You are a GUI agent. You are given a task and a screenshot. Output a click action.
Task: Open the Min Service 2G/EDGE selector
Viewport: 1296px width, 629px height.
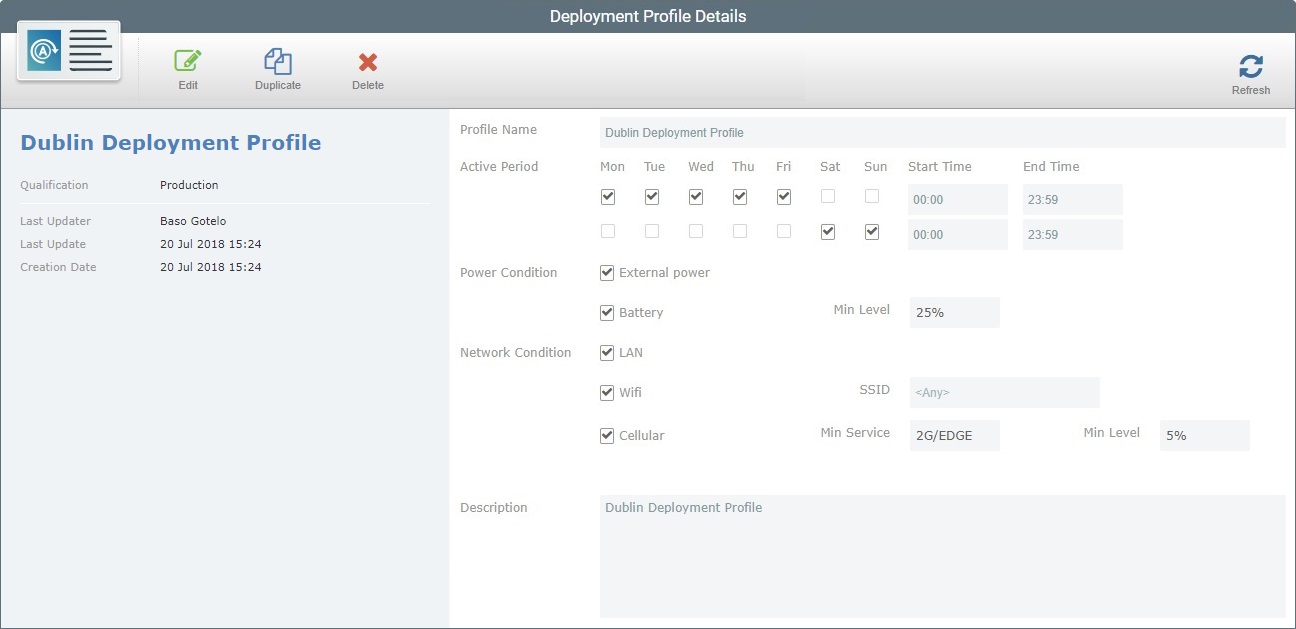[954, 435]
